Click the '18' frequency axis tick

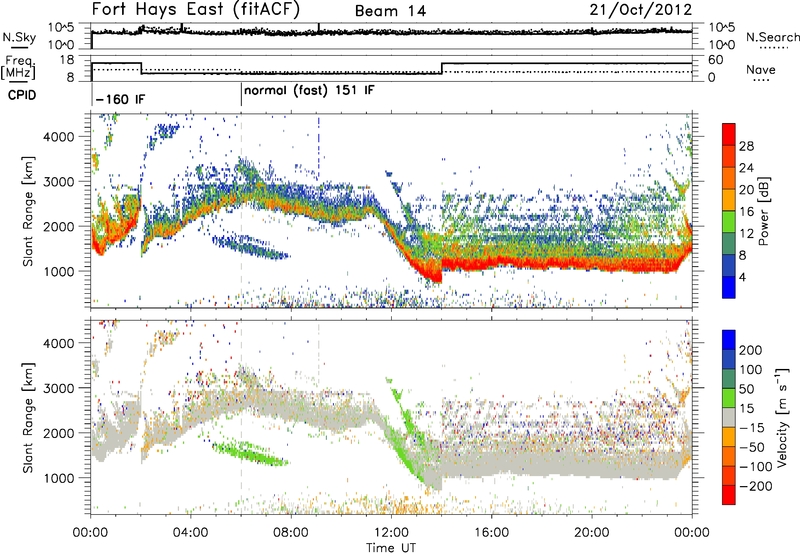tap(66, 60)
